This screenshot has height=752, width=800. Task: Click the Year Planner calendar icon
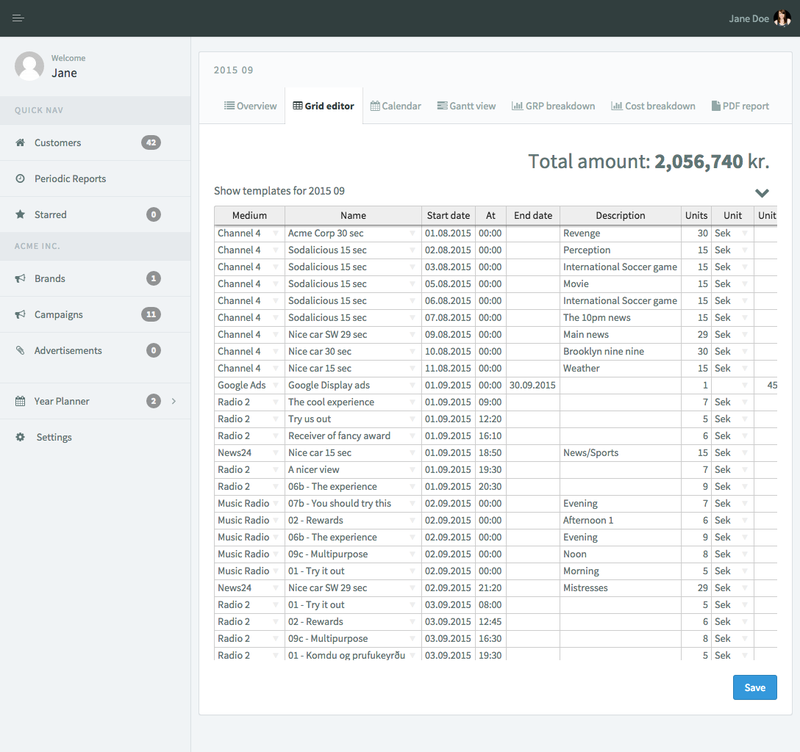[20, 401]
